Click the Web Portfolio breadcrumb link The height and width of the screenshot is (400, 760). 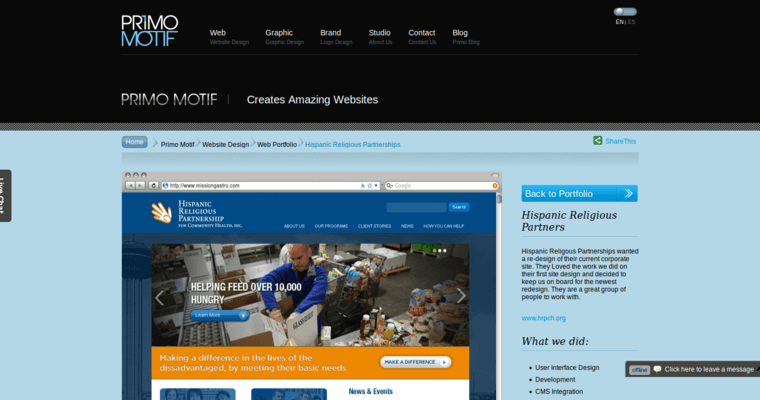277,144
